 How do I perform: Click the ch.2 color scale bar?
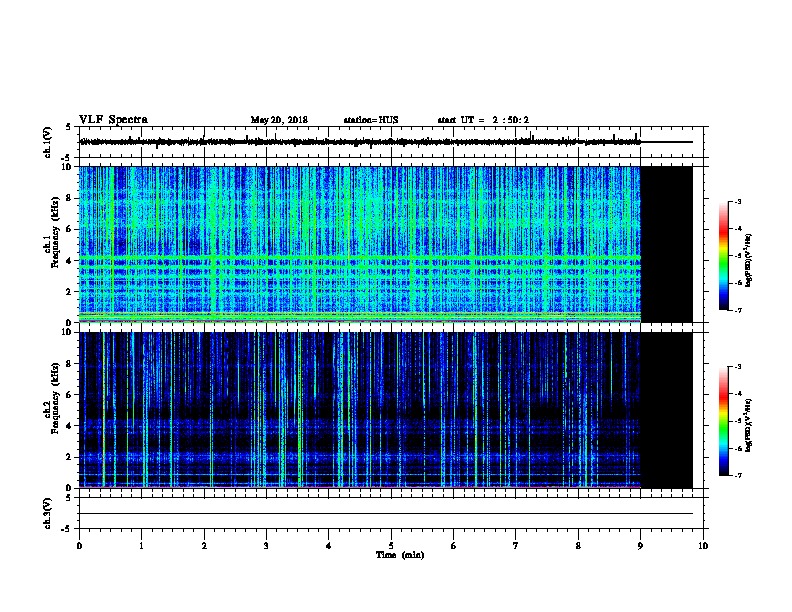[724, 421]
